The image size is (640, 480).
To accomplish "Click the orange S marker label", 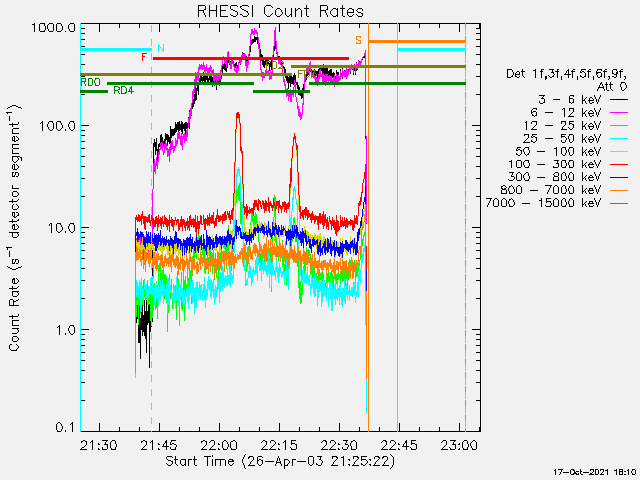I will click(358, 40).
